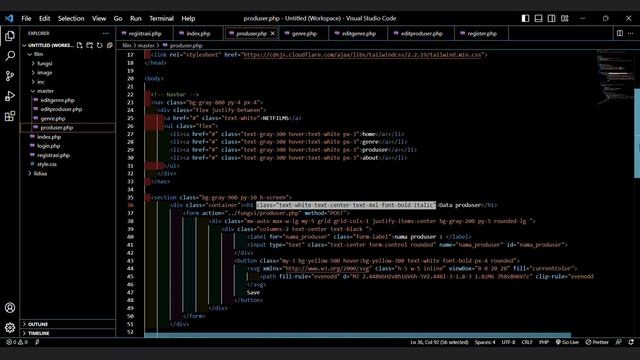This screenshot has height=360, width=640.
Task: Change indentation via Spaces: 4
Action: click(485, 342)
